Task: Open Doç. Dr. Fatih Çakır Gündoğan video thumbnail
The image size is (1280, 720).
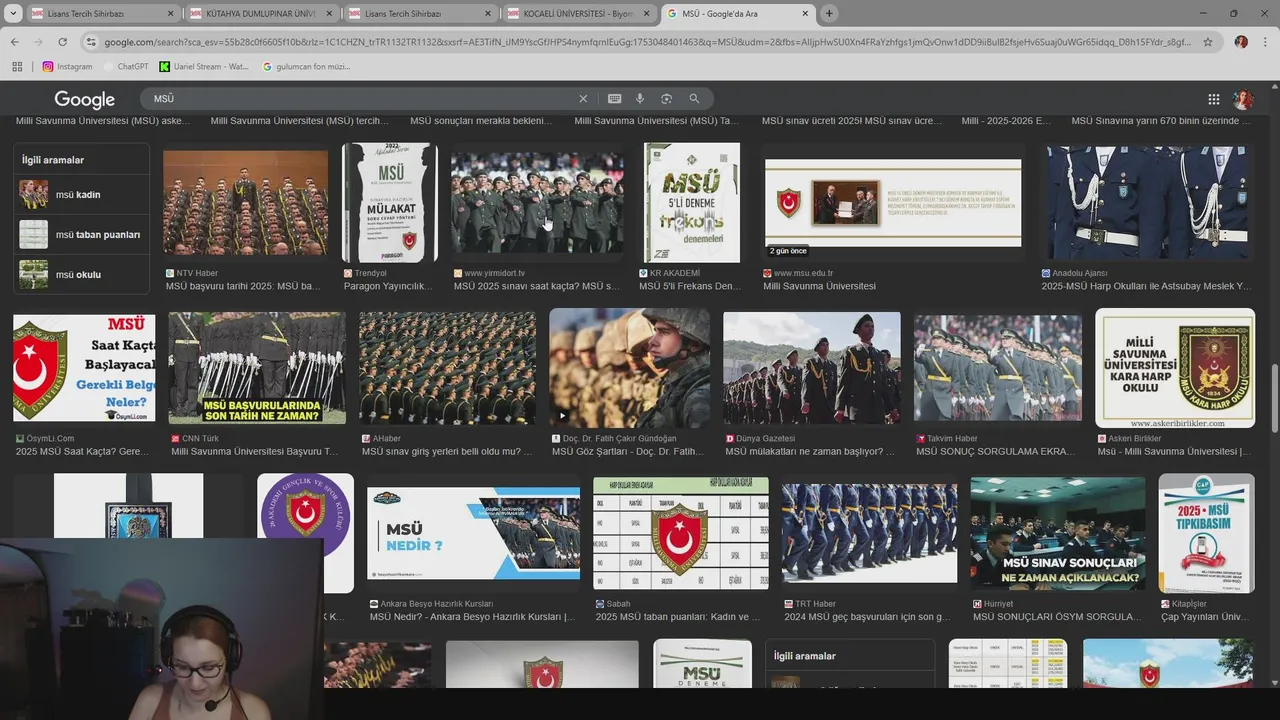Action: 629,368
